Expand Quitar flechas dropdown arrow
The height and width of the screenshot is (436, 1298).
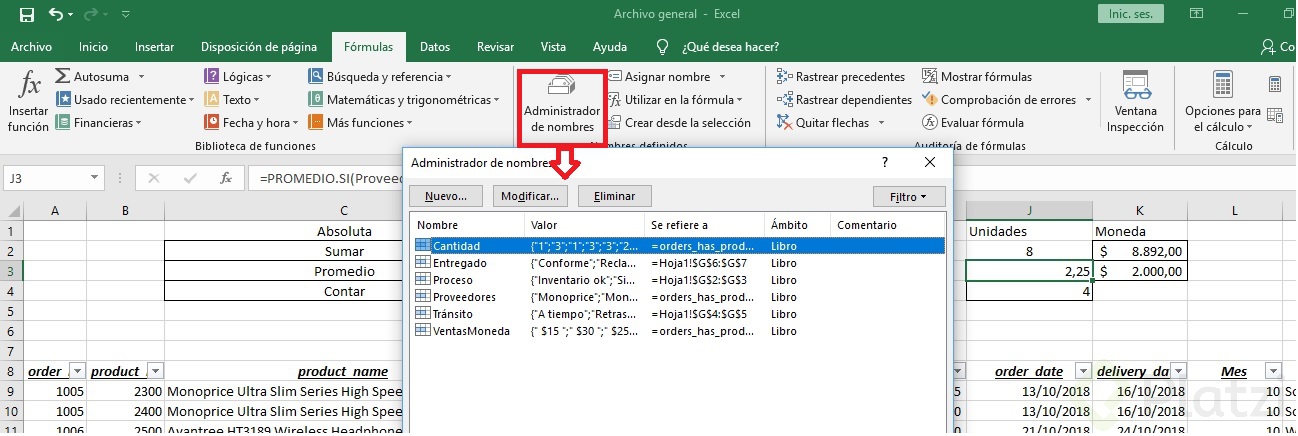[x=881, y=122]
